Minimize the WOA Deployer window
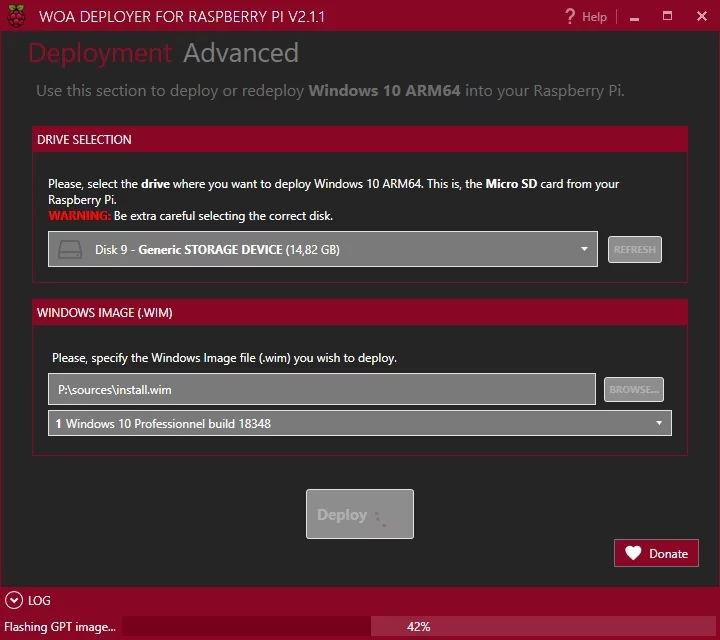 coord(635,17)
